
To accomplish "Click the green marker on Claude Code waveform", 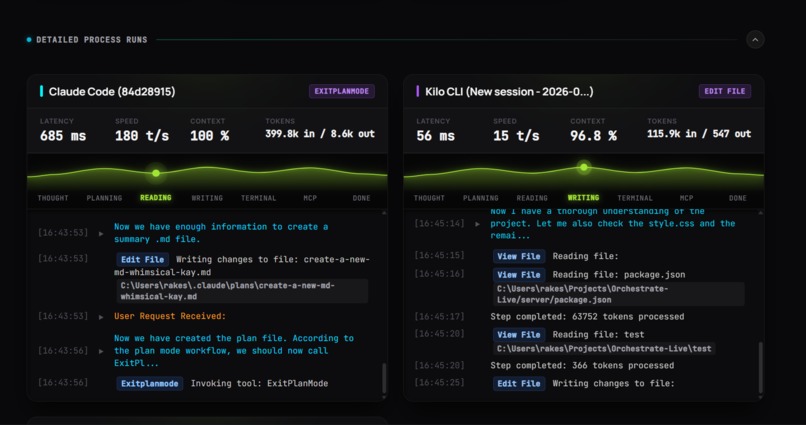I will coord(156,173).
